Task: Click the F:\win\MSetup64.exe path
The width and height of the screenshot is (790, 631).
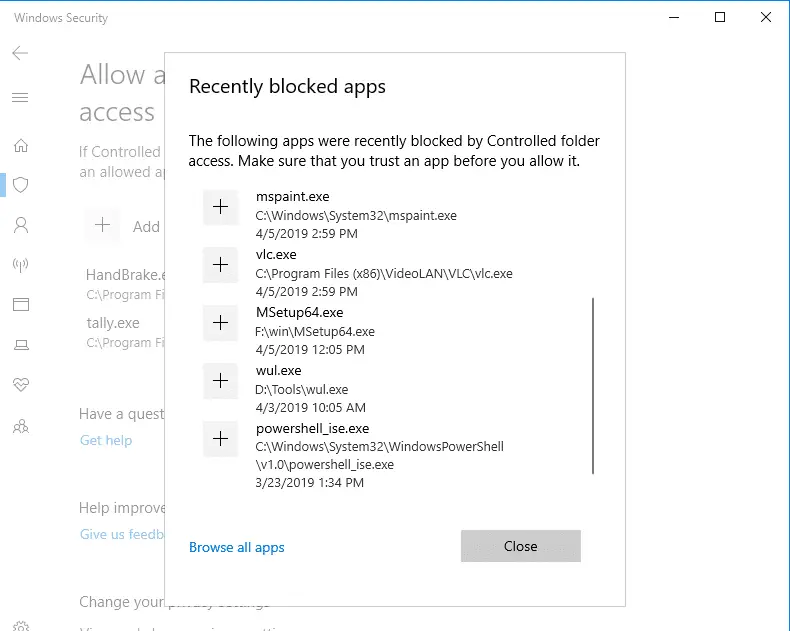Action: [315, 332]
